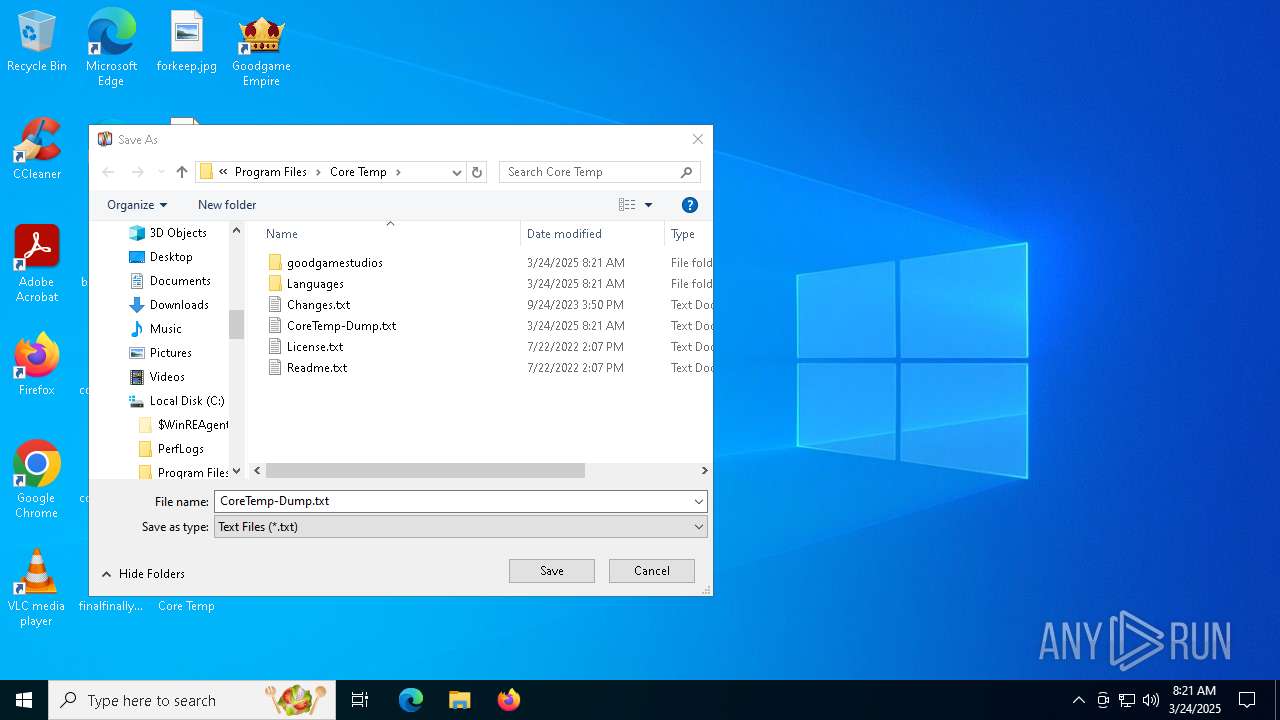The width and height of the screenshot is (1280, 720).
Task: Expand address bar path history dropdown
Action: [x=457, y=172]
